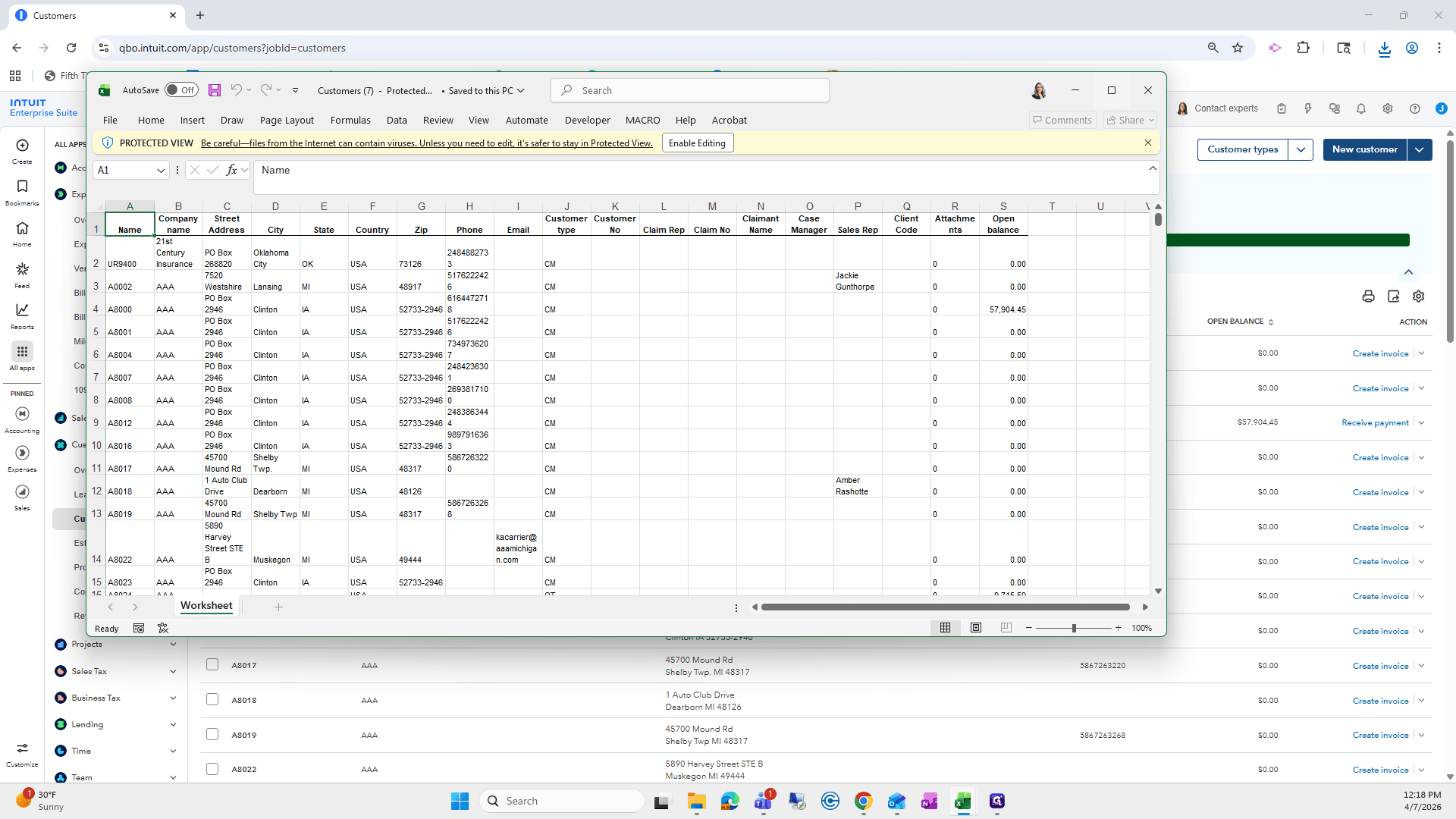Open Insert Function fx icon
1456x819 pixels.
point(231,170)
